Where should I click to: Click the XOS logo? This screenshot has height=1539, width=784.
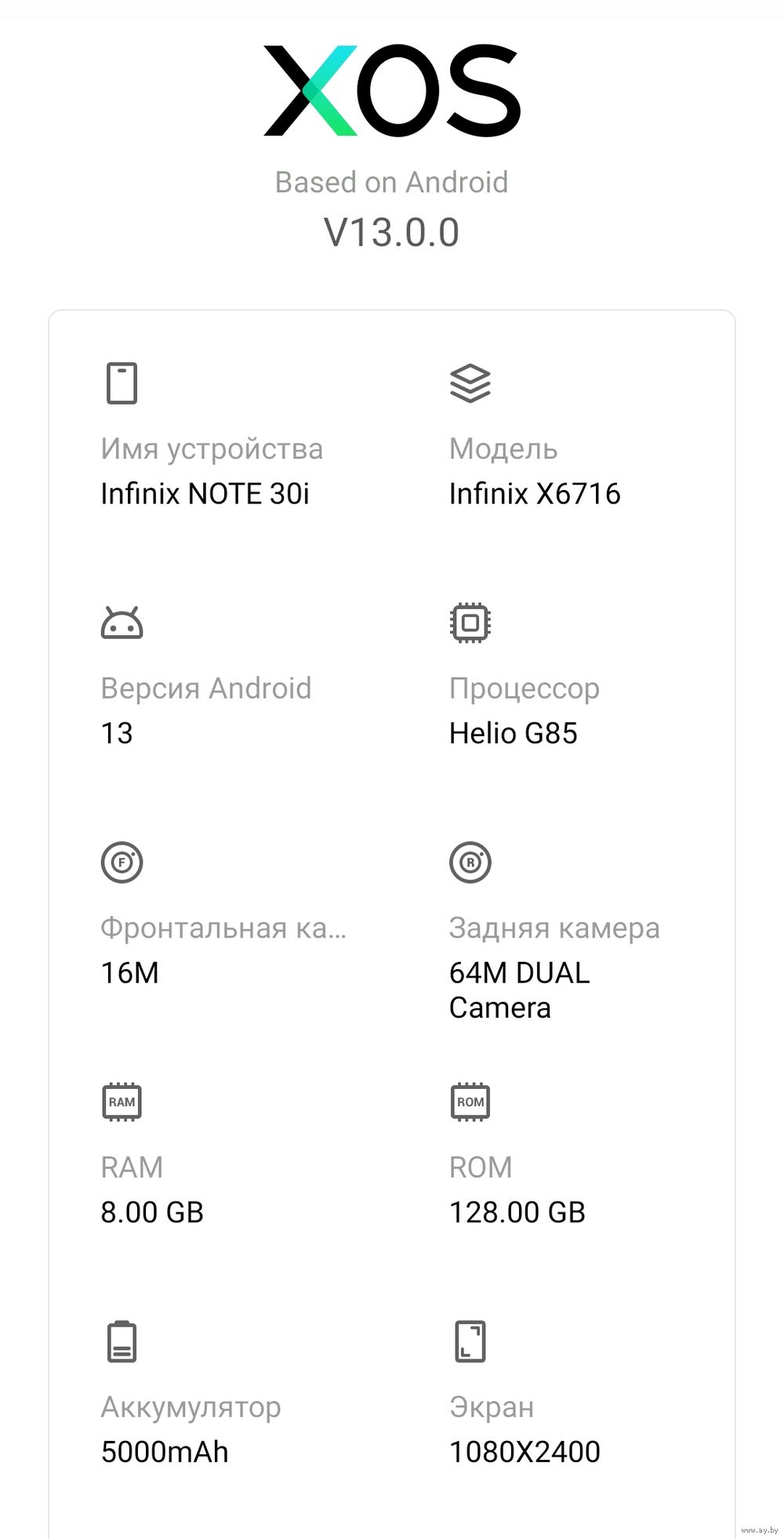click(391, 91)
